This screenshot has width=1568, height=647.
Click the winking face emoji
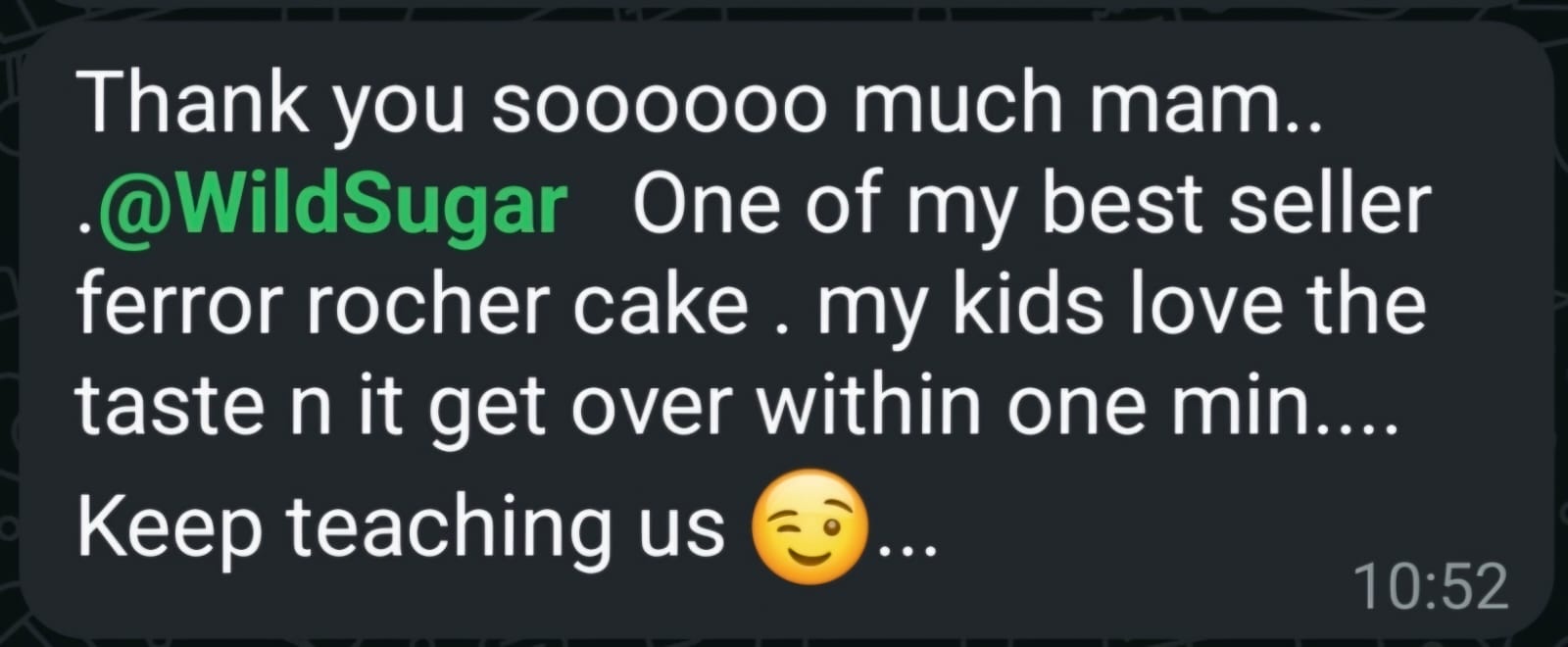click(809, 526)
